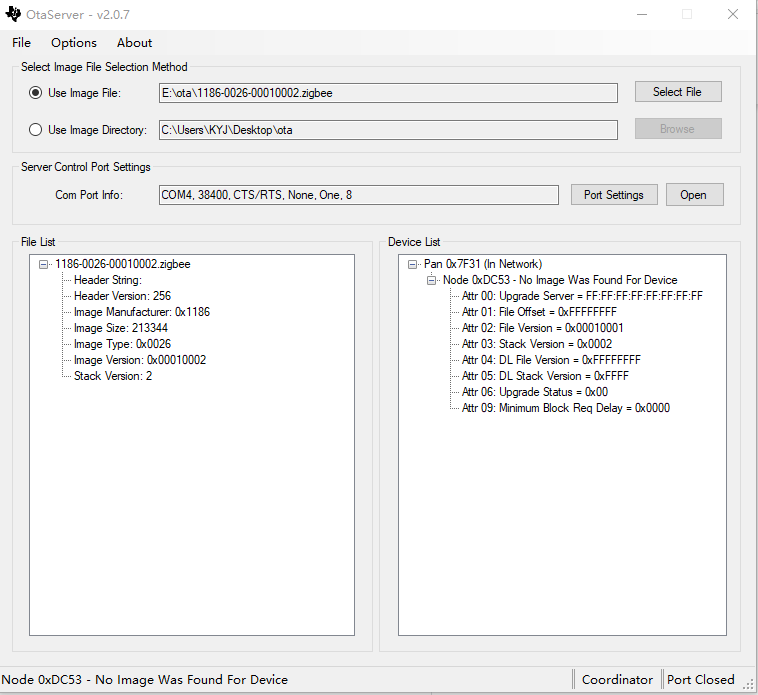Open the File menu
Screen dimensions: 758x695
click(x=21, y=43)
